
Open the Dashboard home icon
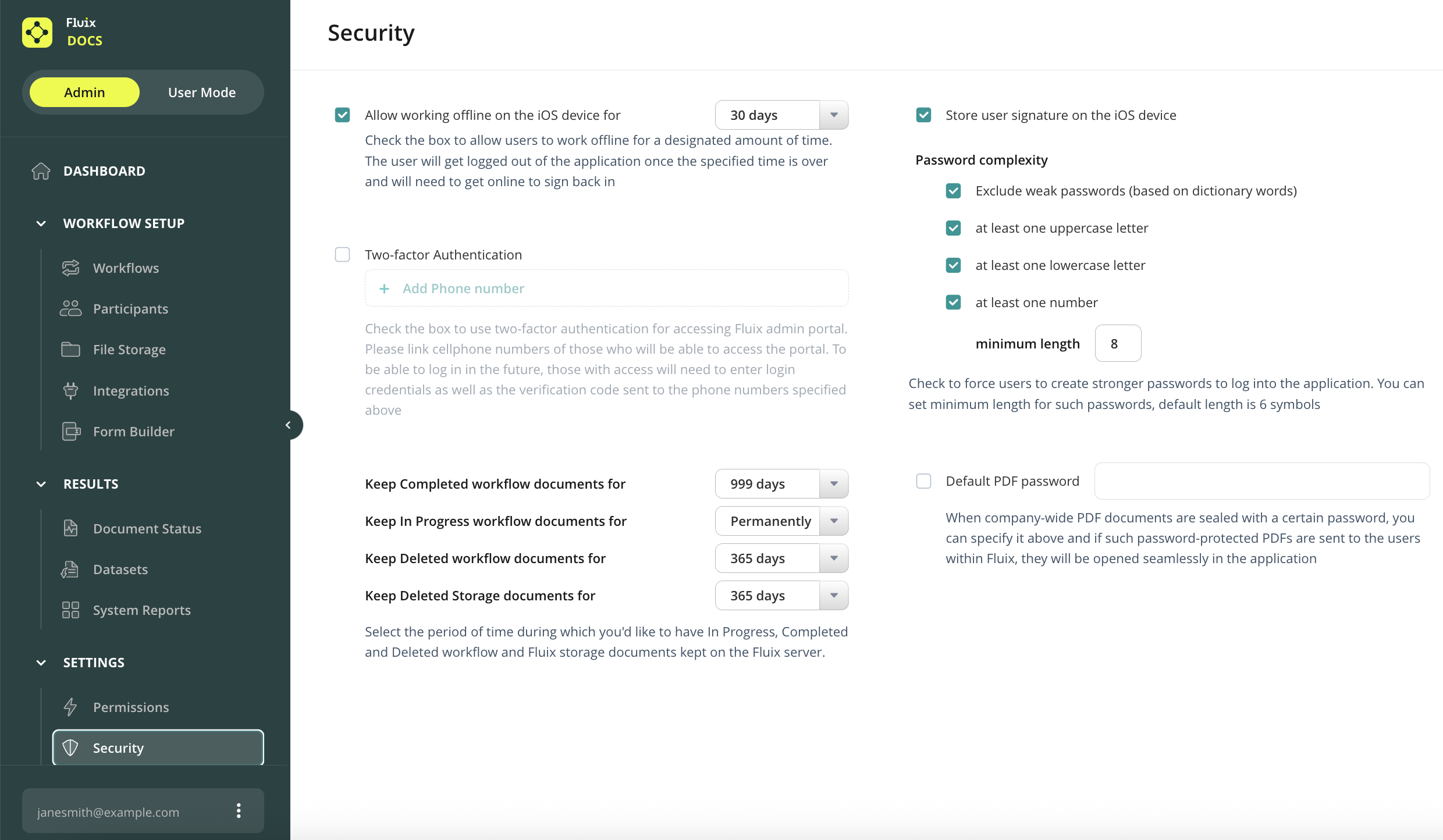(41, 171)
